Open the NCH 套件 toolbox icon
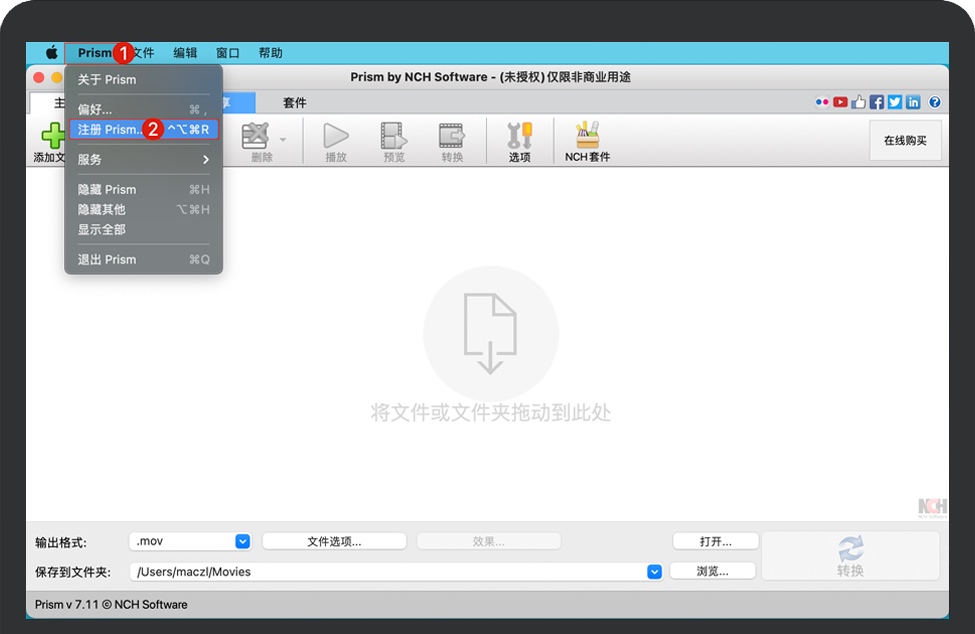Viewport: 975px width, 634px height. point(587,137)
